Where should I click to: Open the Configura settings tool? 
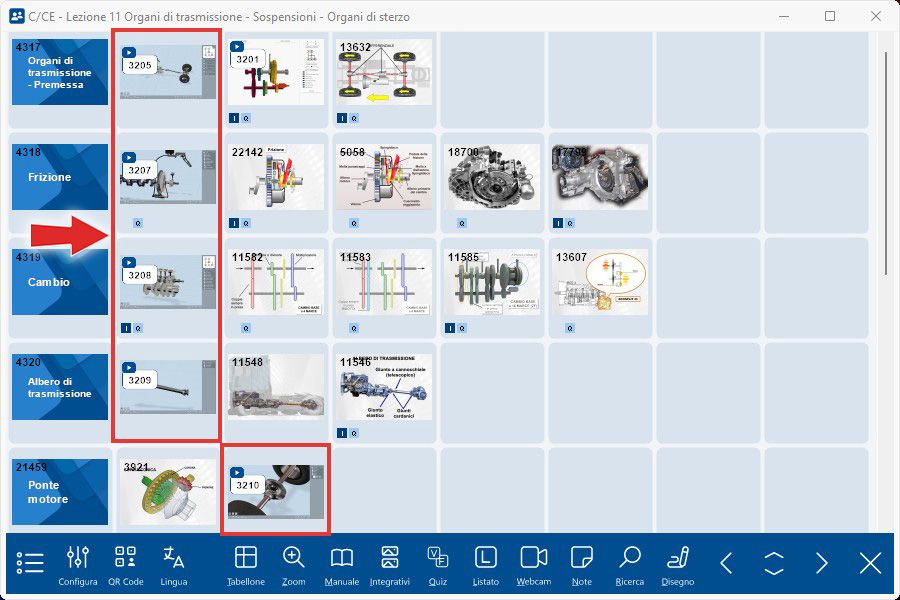point(78,564)
